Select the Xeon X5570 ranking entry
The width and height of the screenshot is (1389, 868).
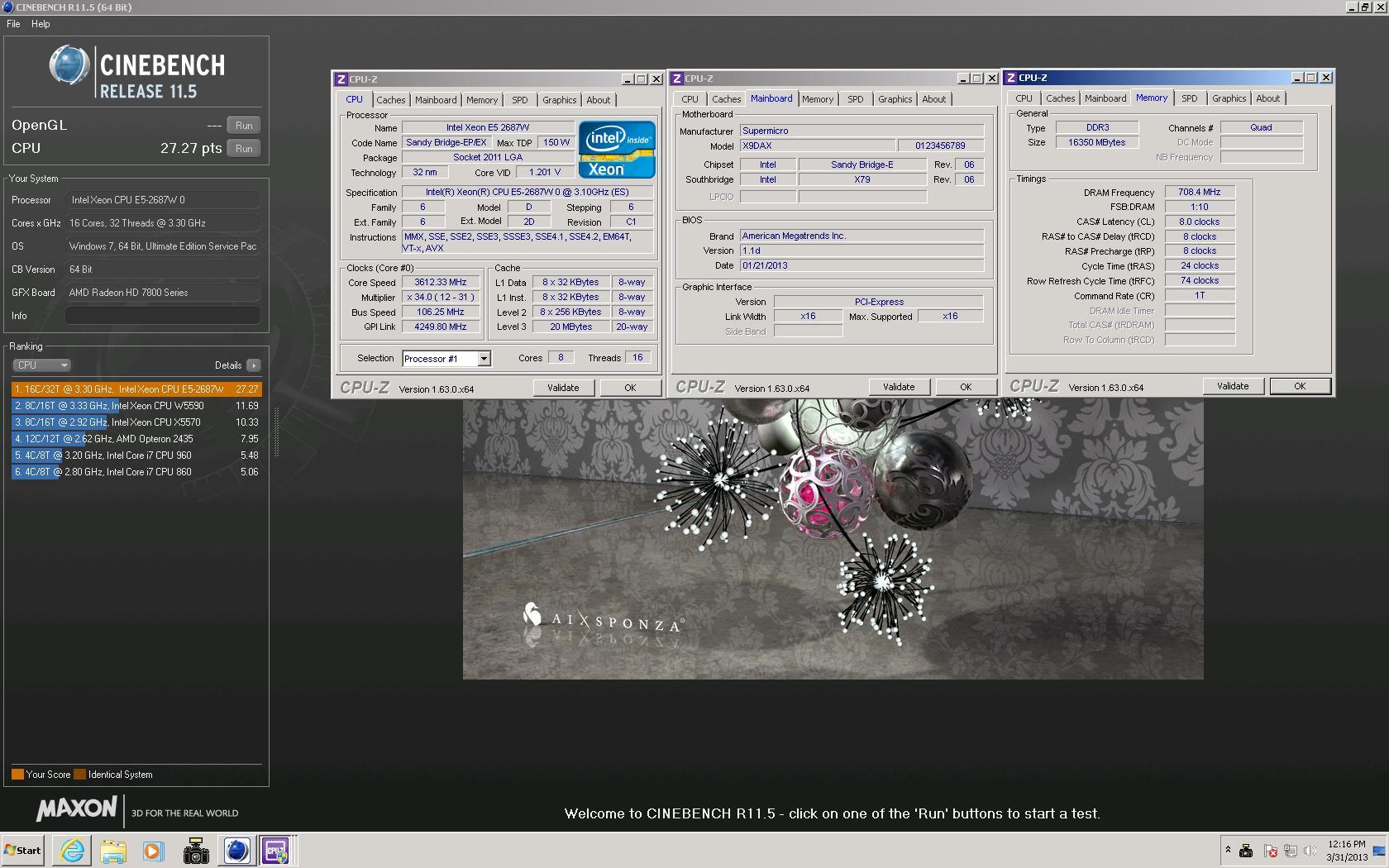pos(136,422)
